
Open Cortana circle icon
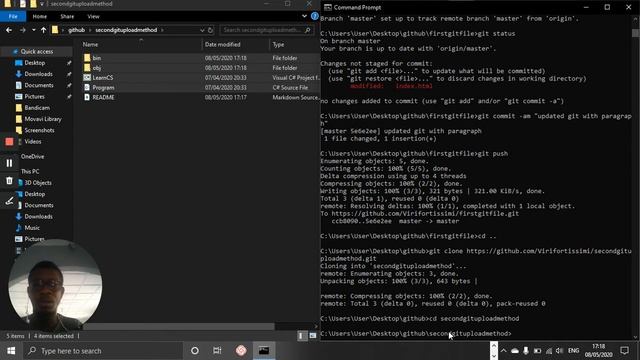coord(195,351)
